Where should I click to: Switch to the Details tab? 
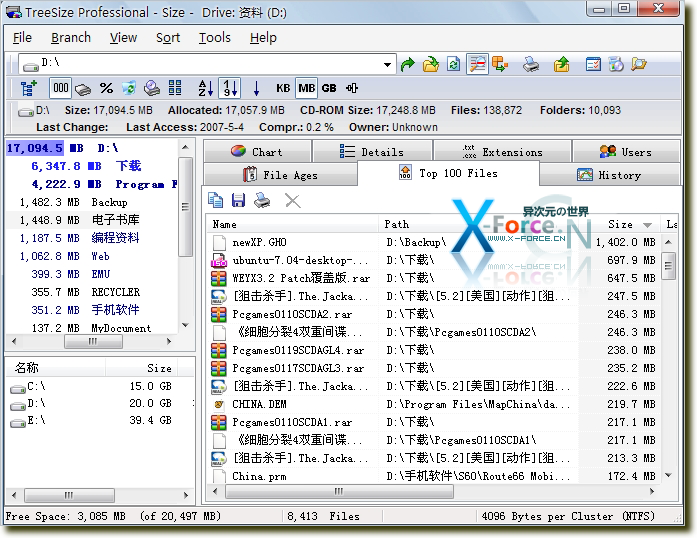pos(373,152)
